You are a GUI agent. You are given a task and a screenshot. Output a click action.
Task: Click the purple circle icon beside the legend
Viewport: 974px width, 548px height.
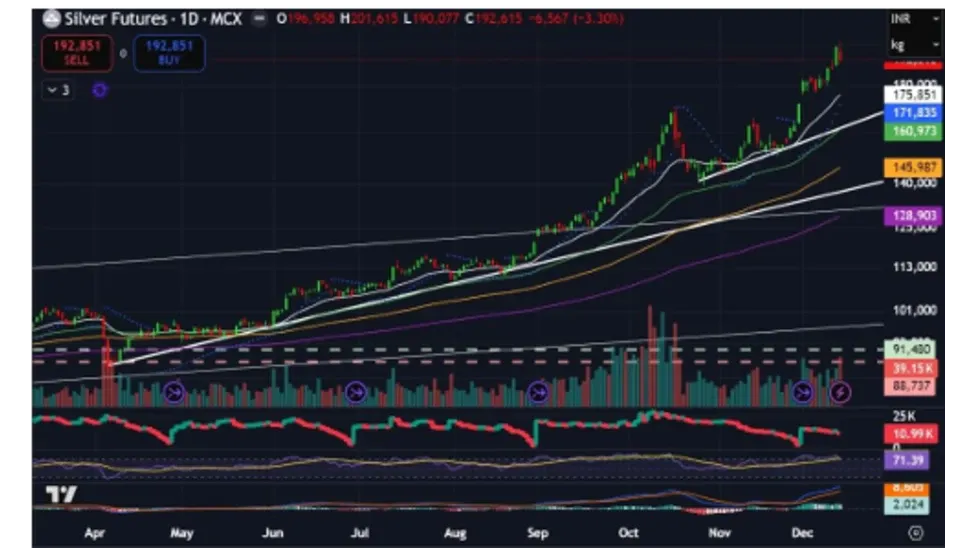click(x=99, y=91)
